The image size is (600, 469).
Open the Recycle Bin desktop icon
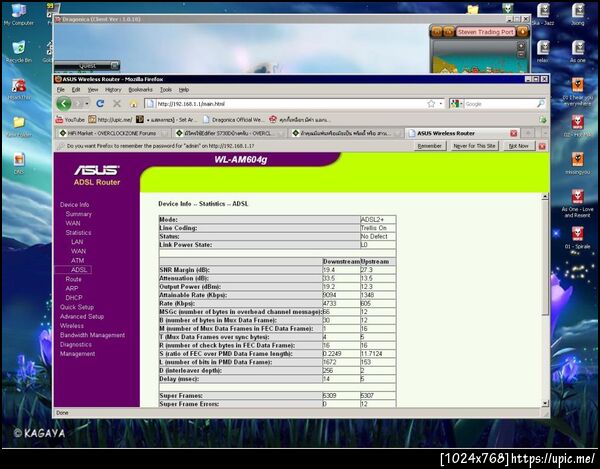click(18, 52)
